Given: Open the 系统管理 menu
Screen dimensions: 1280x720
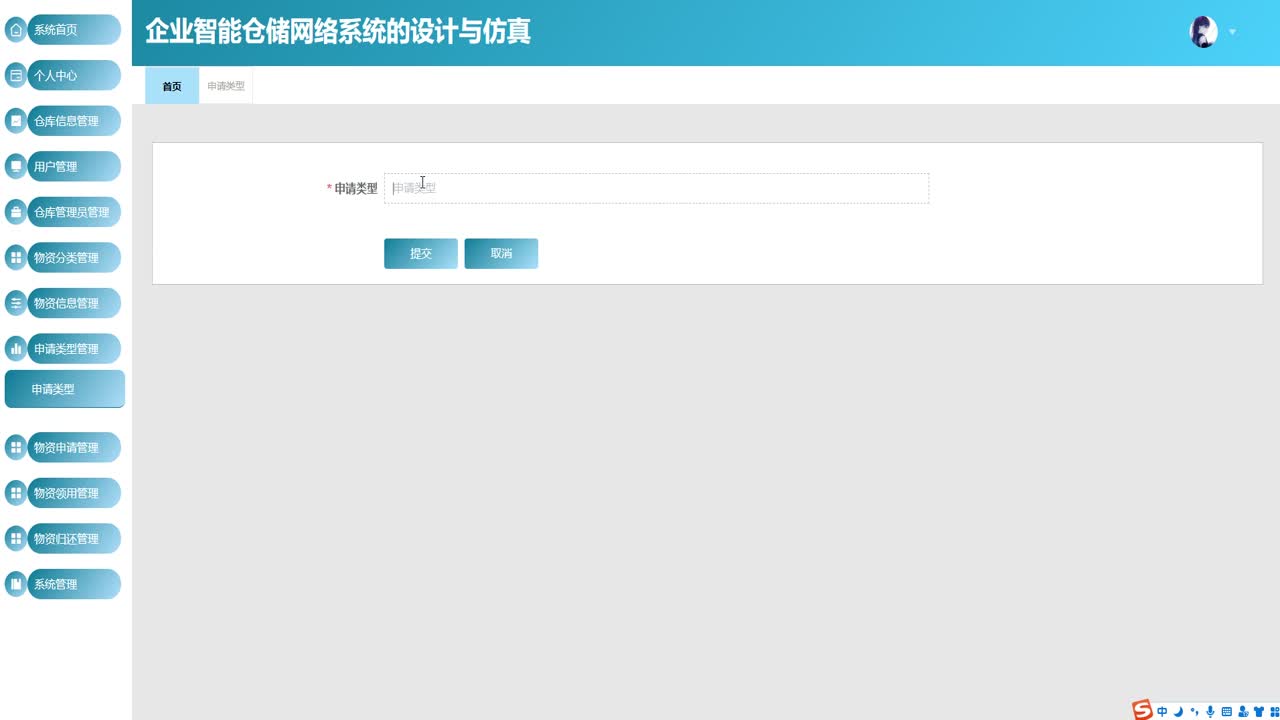Looking at the screenshot, I should 74,584.
